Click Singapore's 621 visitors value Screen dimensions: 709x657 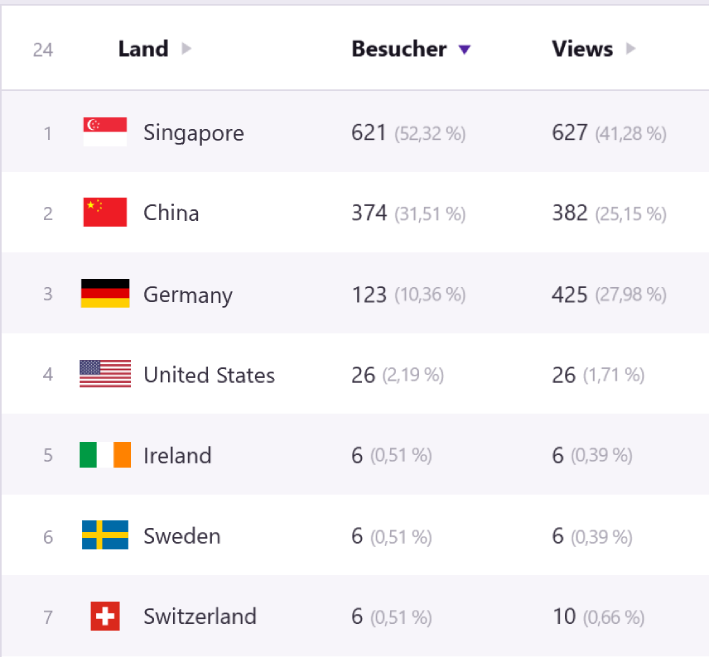pyautogui.click(x=369, y=133)
